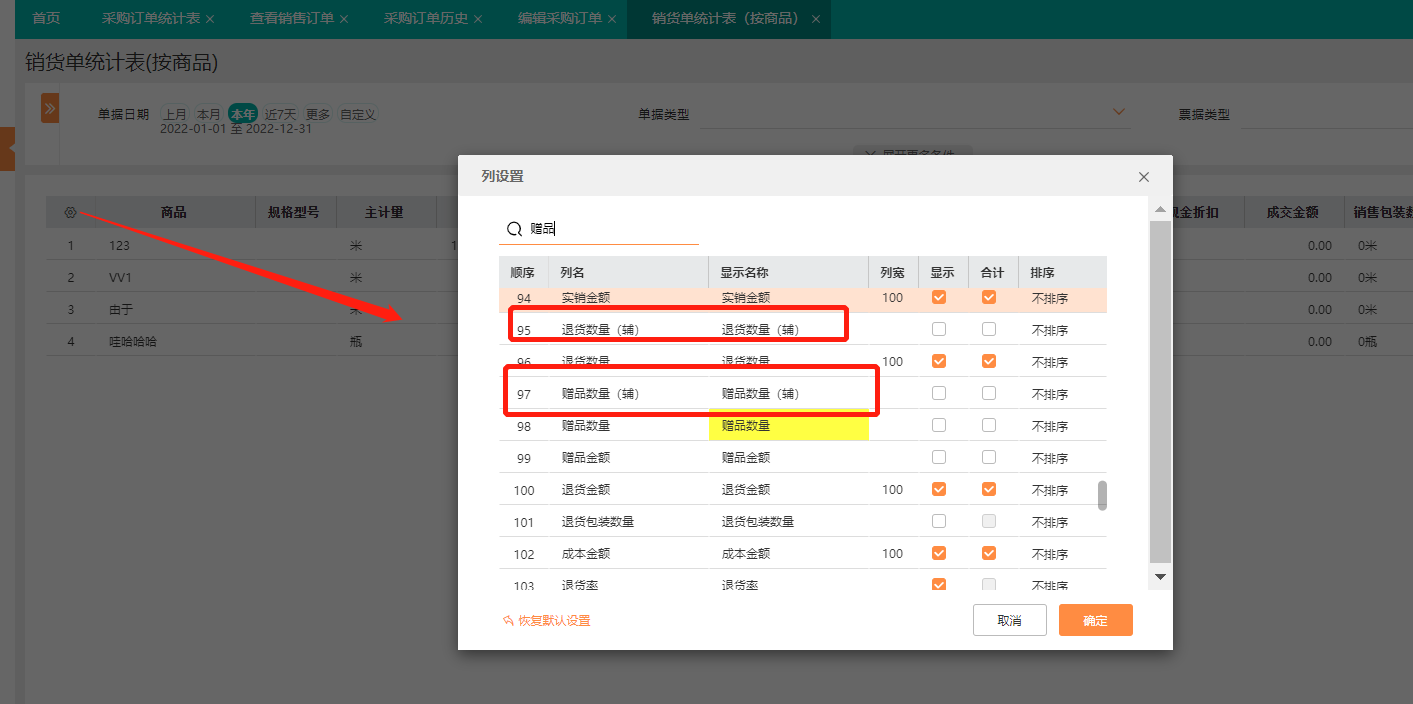Enable 显示 checkbox for 赠品数量（辅） row
This screenshot has height=704, width=1413.
[x=939, y=393]
